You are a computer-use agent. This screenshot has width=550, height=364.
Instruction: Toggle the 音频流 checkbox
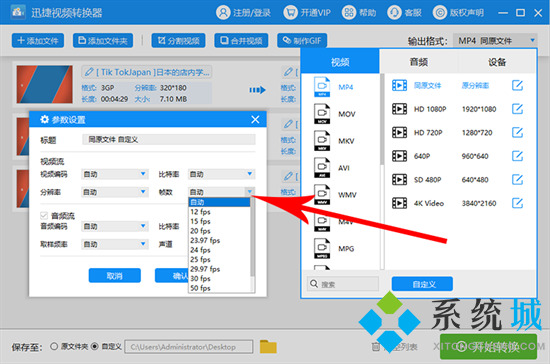click(x=44, y=215)
